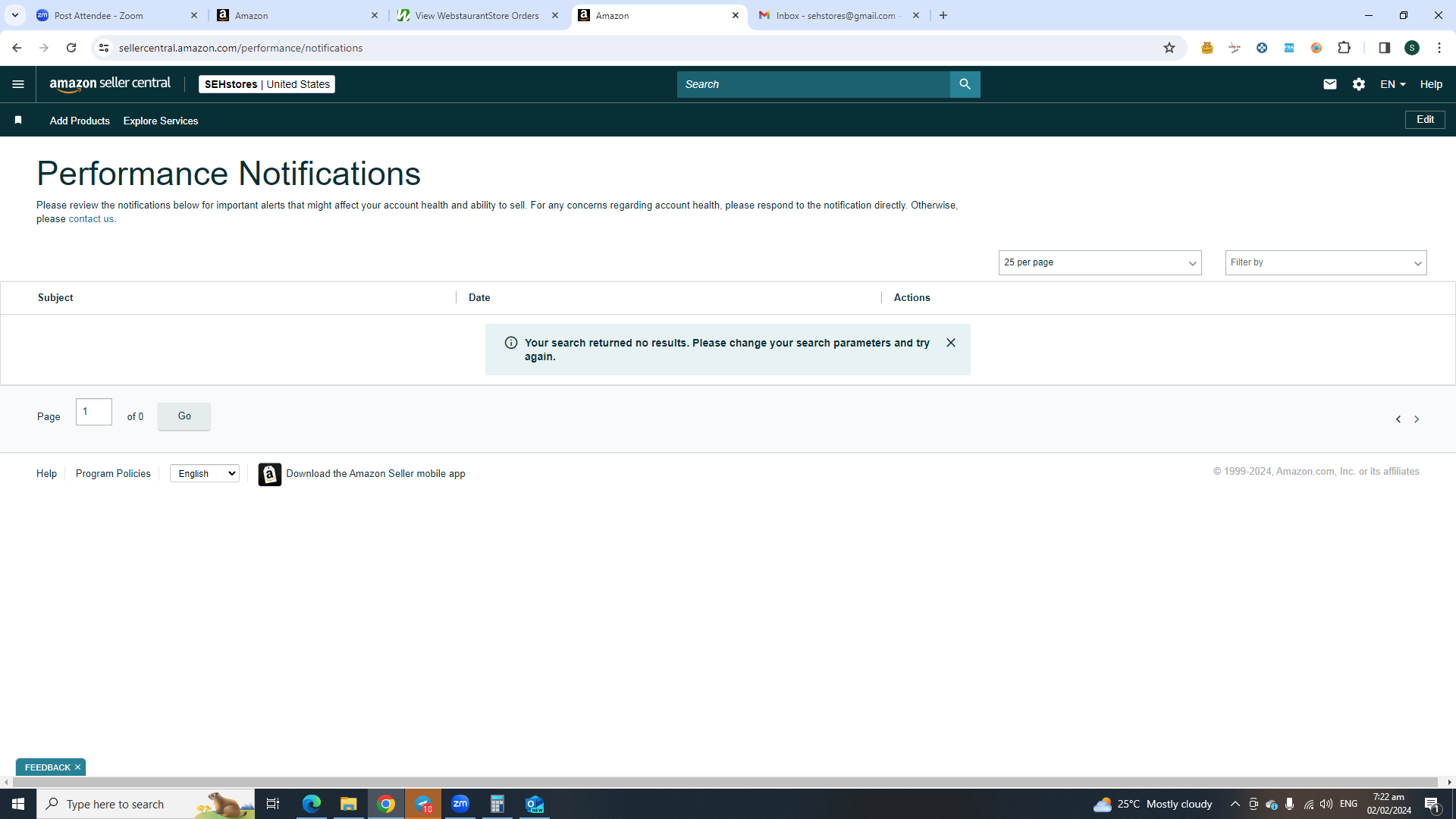This screenshot has width=1456, height=819.
Task: Open Add Products in navigation bar
Action: click(x=80, y=121)
